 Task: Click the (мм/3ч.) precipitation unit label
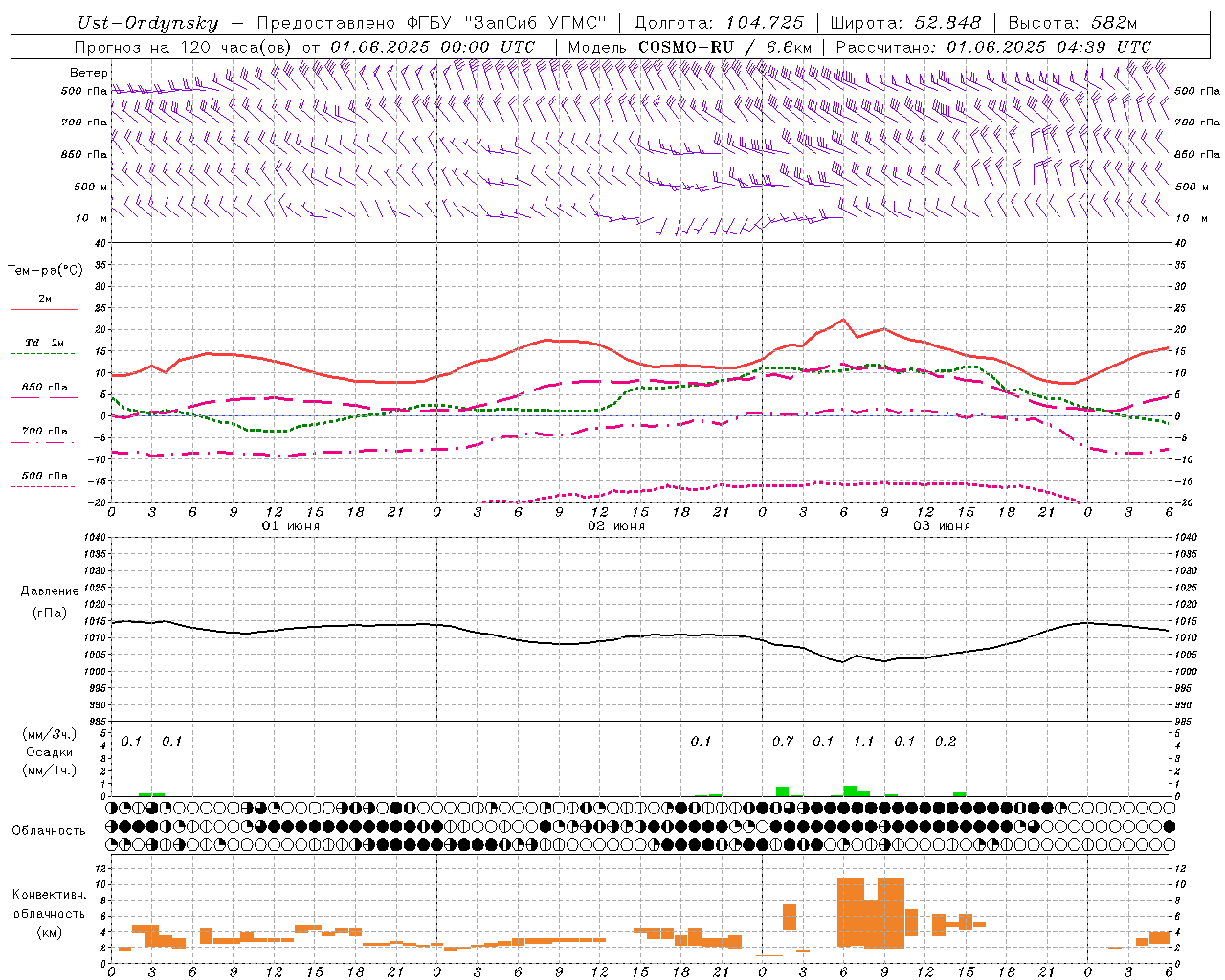[x=50, y=735]
